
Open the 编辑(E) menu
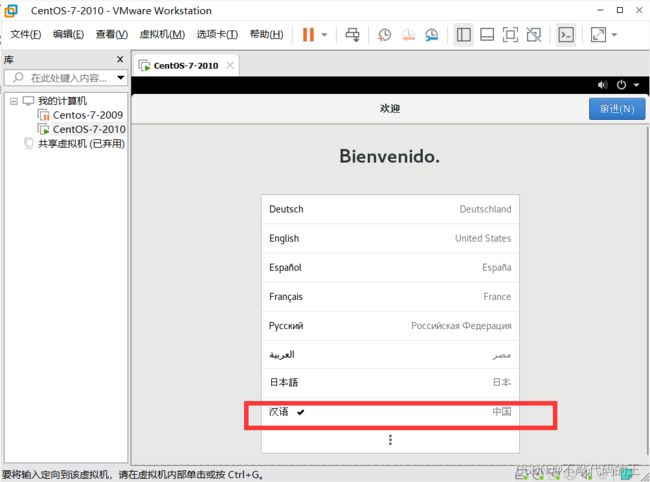(x=68, y=34)
